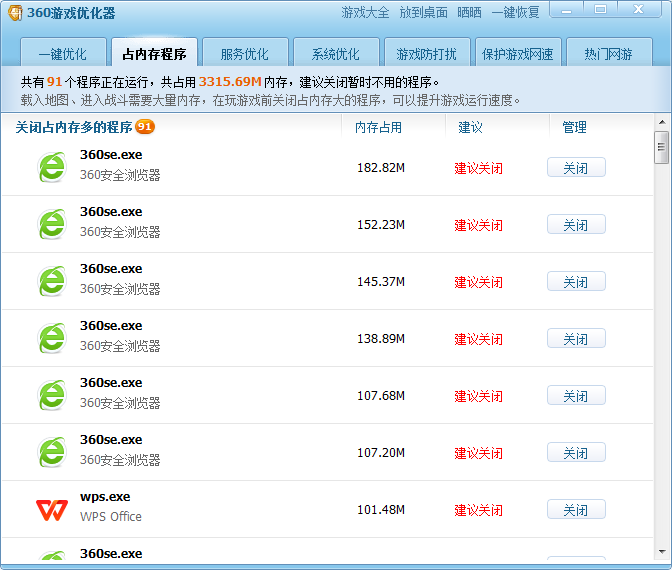672x570 pixels.
Task: Open the 游戏大全 link in title bar
Action: [366, 13]
